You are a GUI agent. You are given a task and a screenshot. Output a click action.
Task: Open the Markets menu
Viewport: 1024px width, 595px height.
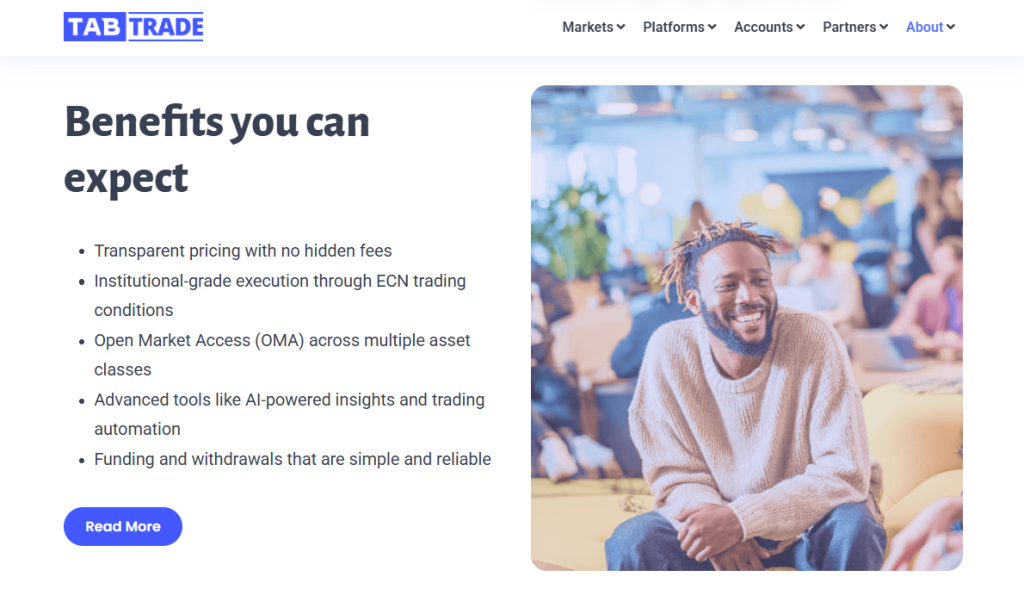(587, 27)
